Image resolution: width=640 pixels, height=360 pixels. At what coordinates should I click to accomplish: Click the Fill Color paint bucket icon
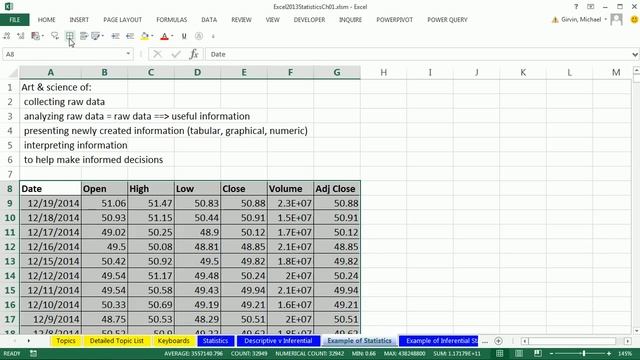point(144,36)
